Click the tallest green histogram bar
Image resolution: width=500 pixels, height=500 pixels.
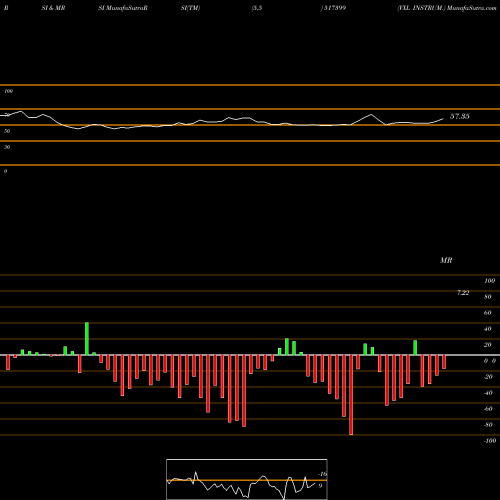87,339
